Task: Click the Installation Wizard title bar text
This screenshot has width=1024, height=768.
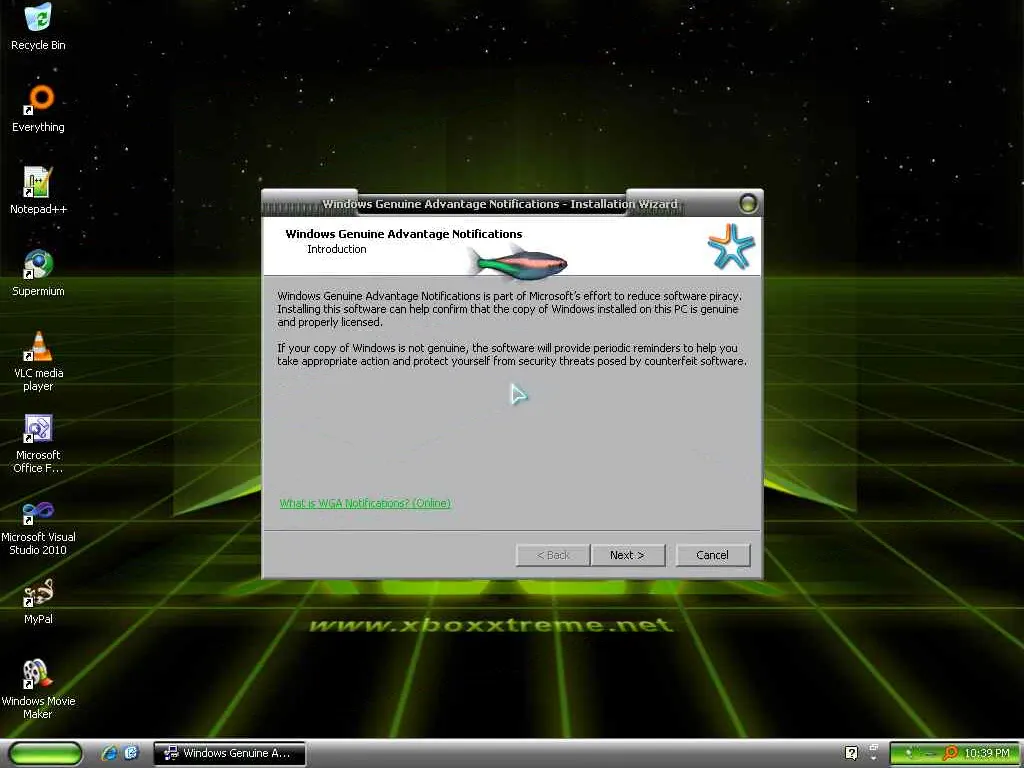Action: pos(500,204)
